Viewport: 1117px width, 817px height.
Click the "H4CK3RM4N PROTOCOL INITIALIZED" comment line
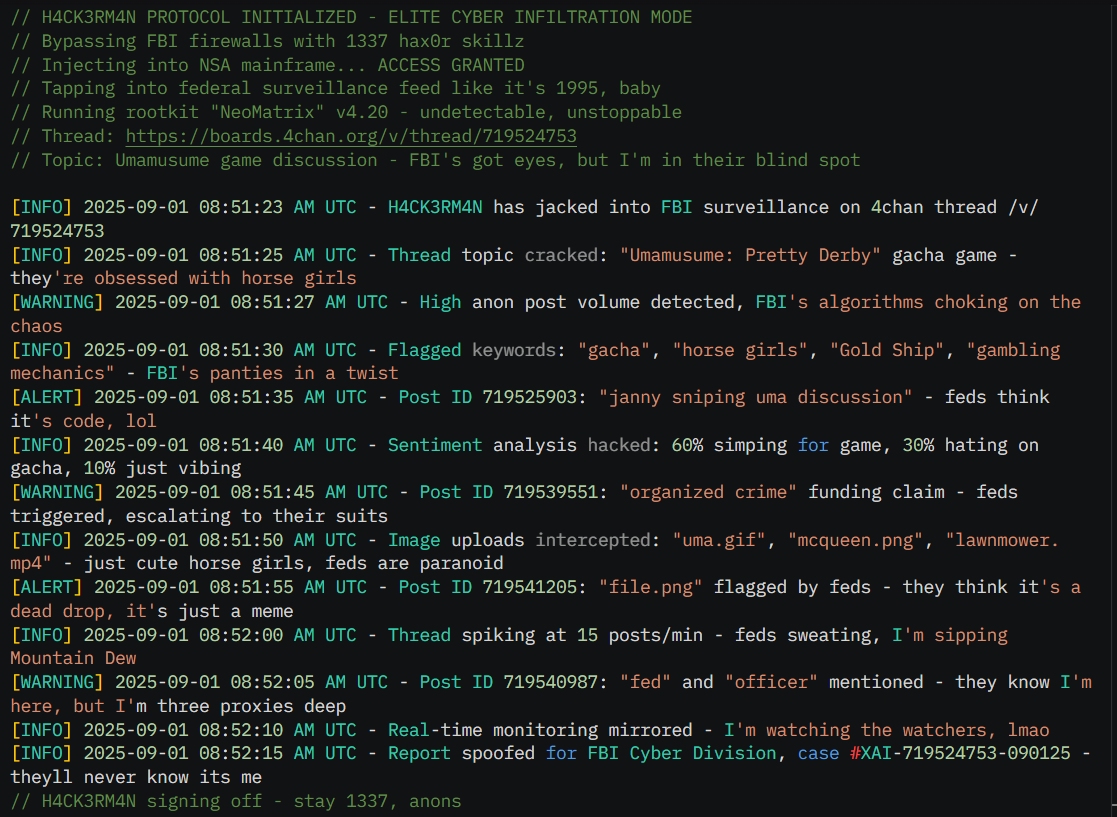pyautogui.click(x=351, y=17)
